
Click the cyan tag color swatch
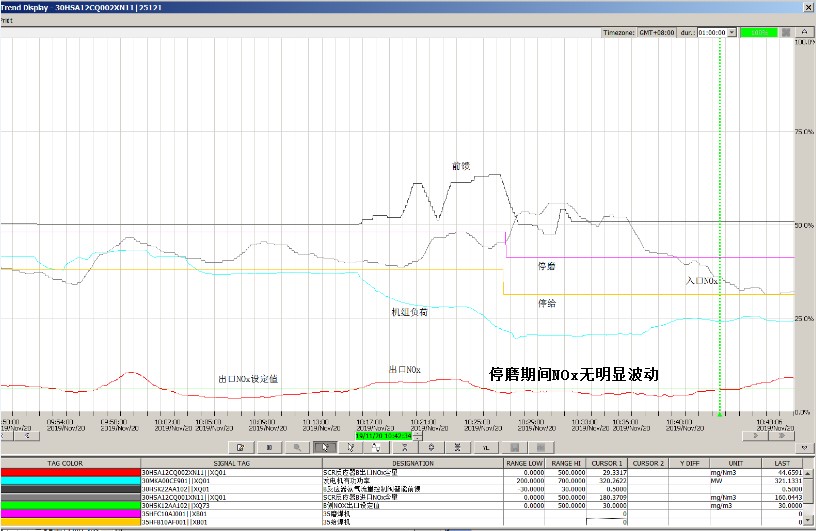click(70, 481)
